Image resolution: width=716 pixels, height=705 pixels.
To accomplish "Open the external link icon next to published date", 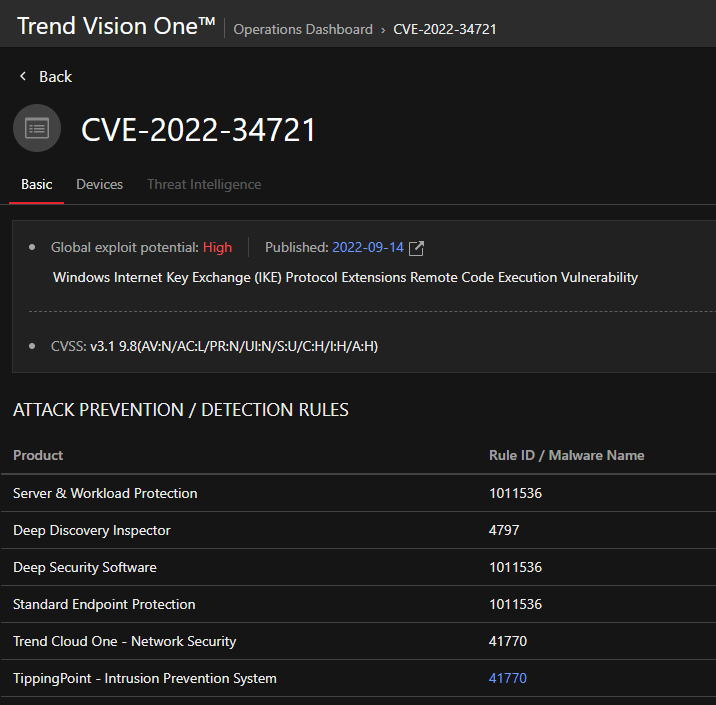I will 417,248.
